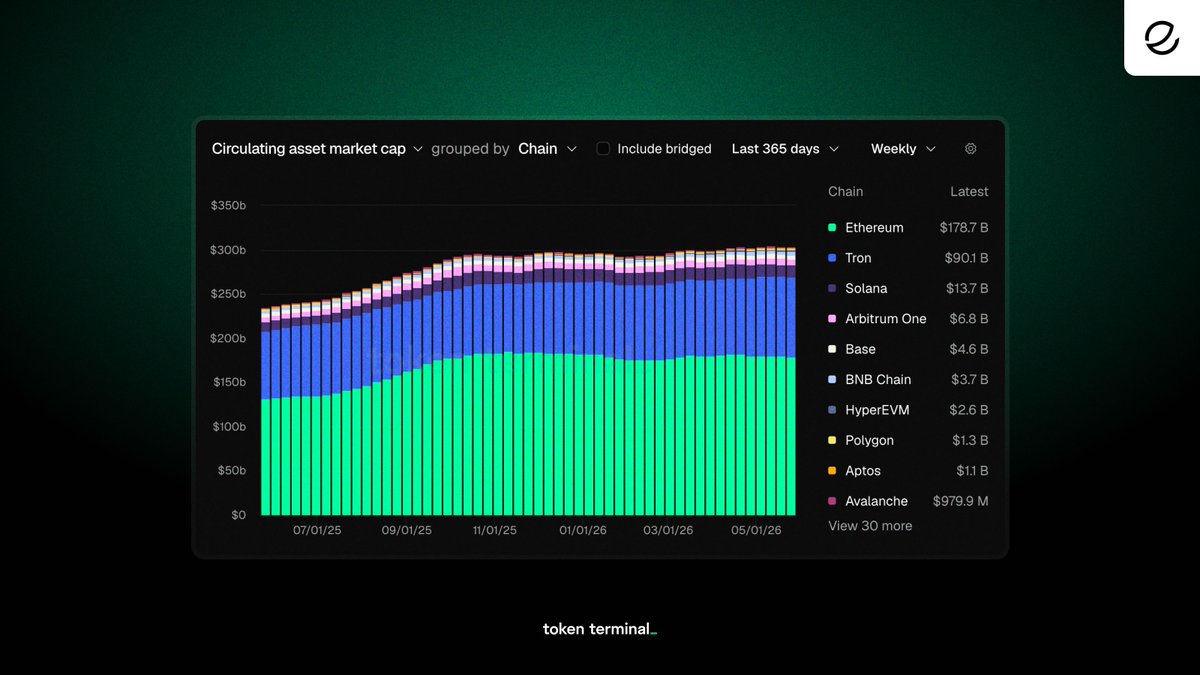Screen dimensions: 1200x675
Task: Select the Aptos legend label
Action: tap(864, 471)
